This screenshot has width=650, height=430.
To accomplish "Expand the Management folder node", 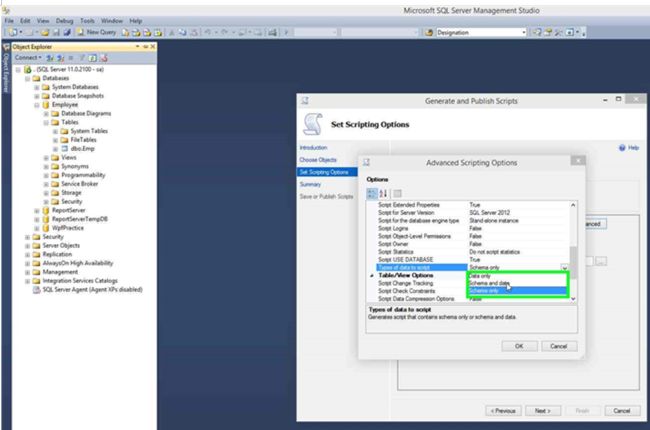I will (27, 272).
